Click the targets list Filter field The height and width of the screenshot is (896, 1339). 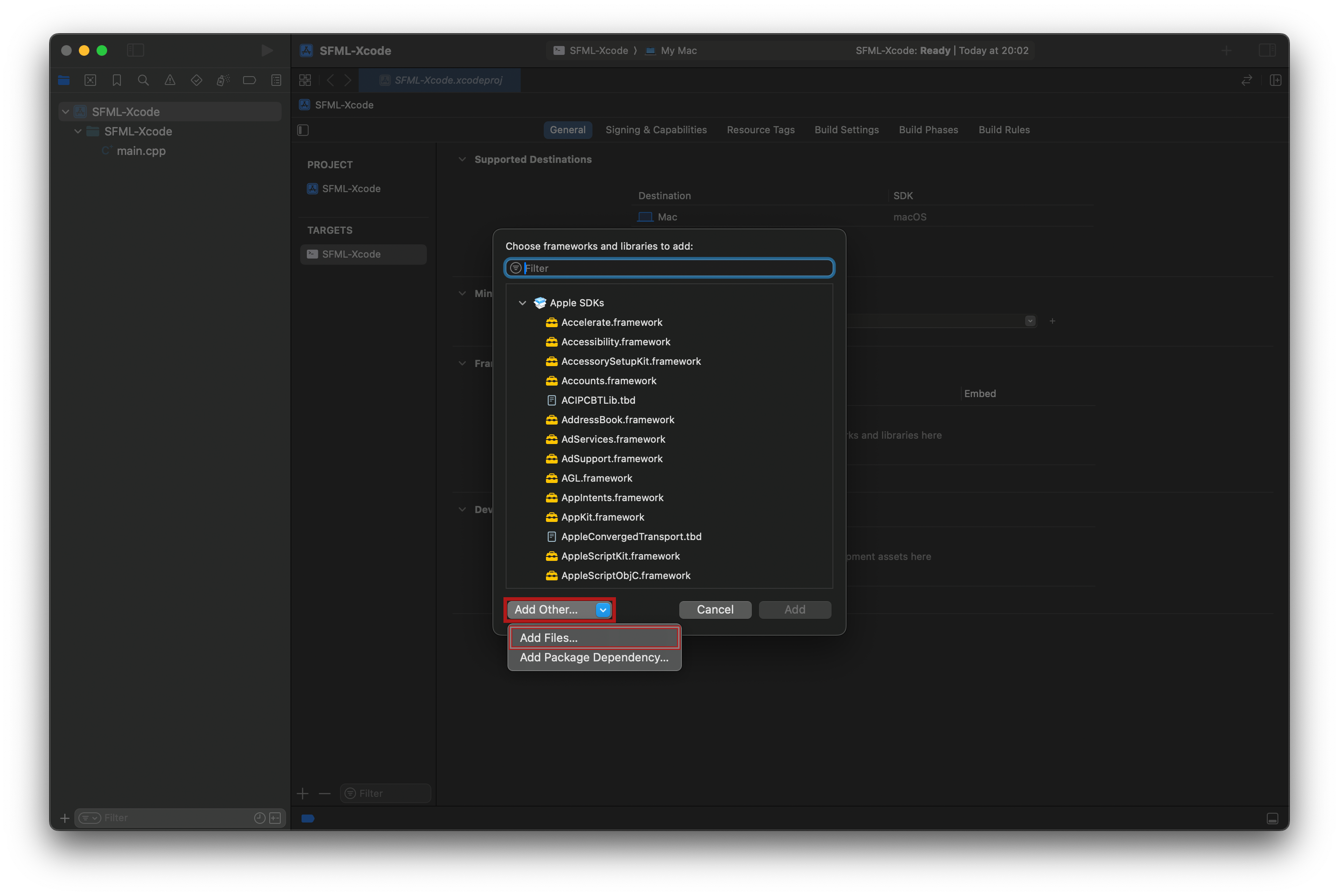pyautogui.click(x=385, y=793)
